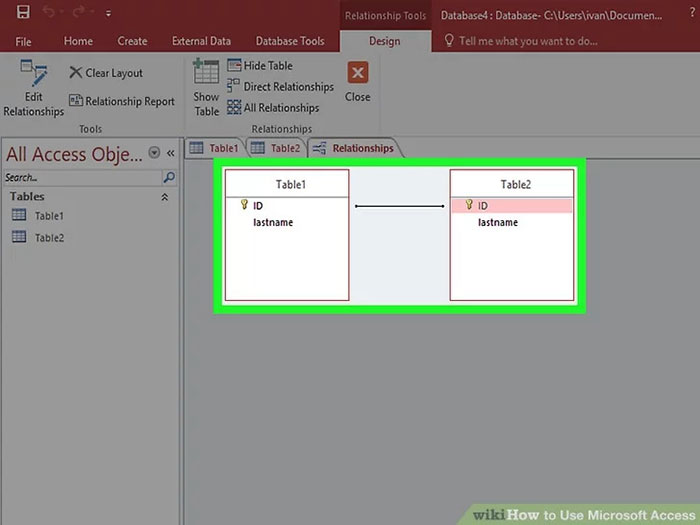The width and height of the screenshot is (700, 525).
Task: Click the Save icon in the title bar
Action: [23, 13]
